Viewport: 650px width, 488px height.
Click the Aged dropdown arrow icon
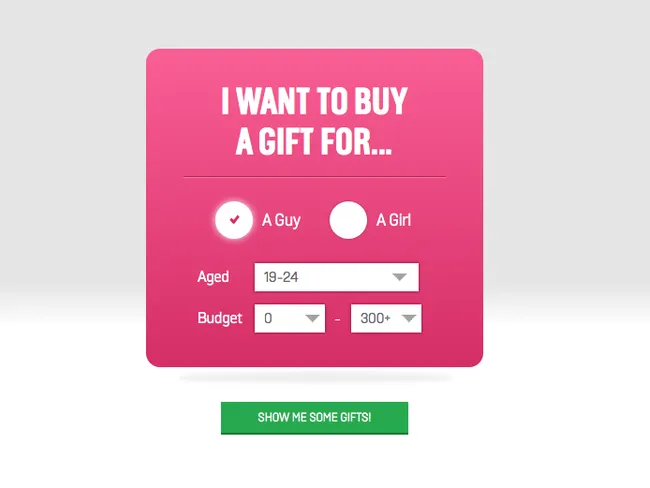tap(400, 277)
